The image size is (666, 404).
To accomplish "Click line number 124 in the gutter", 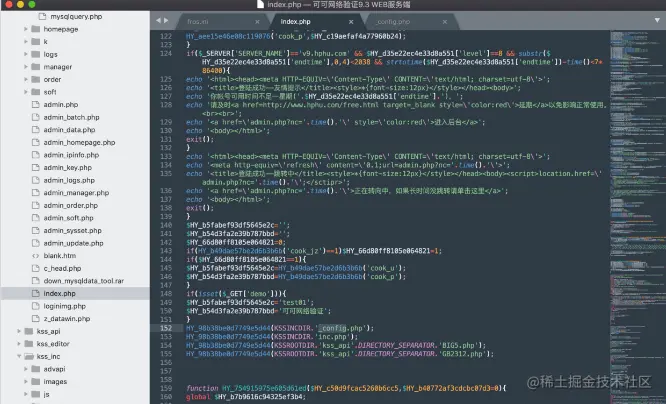I will tap(166, 54).
